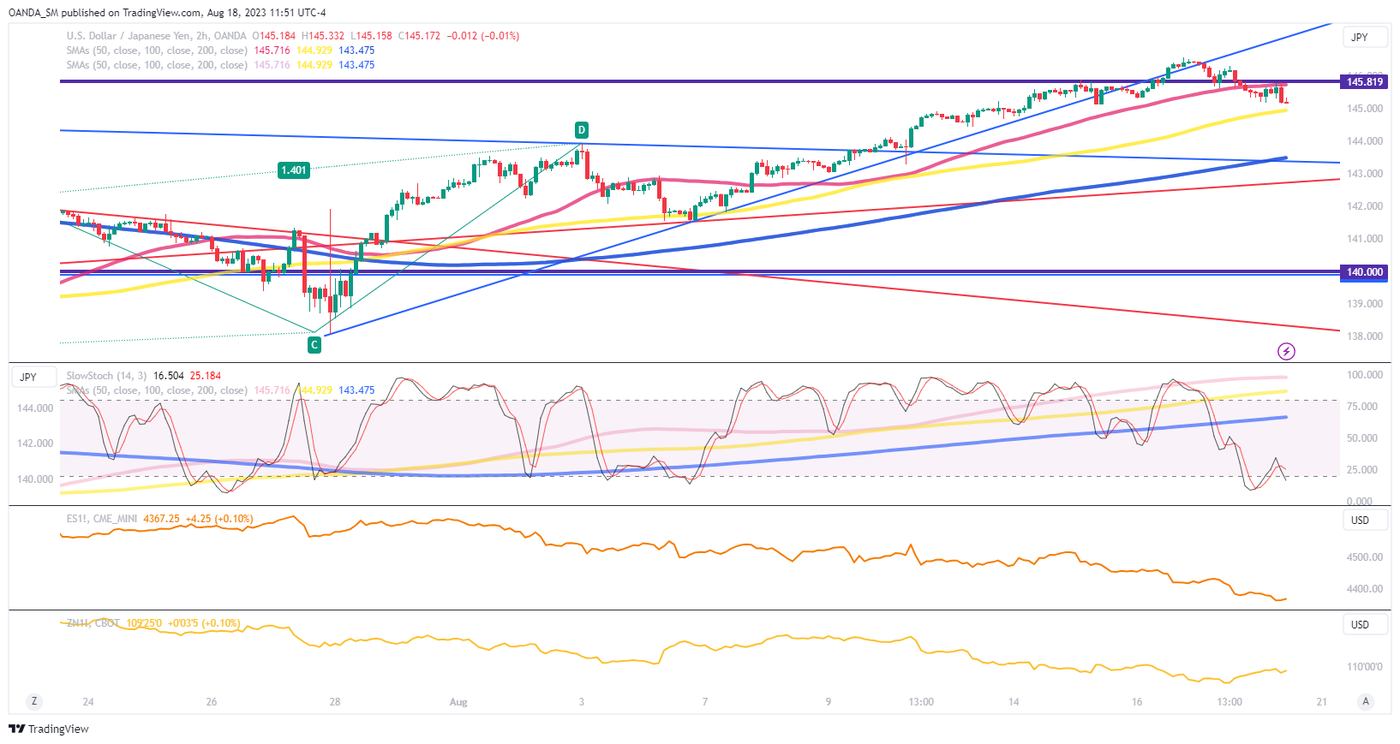The height and width of the screenshot is (744, 1400).
Task: Click the 140.000 price line label
Action: tap(1364, 271)
